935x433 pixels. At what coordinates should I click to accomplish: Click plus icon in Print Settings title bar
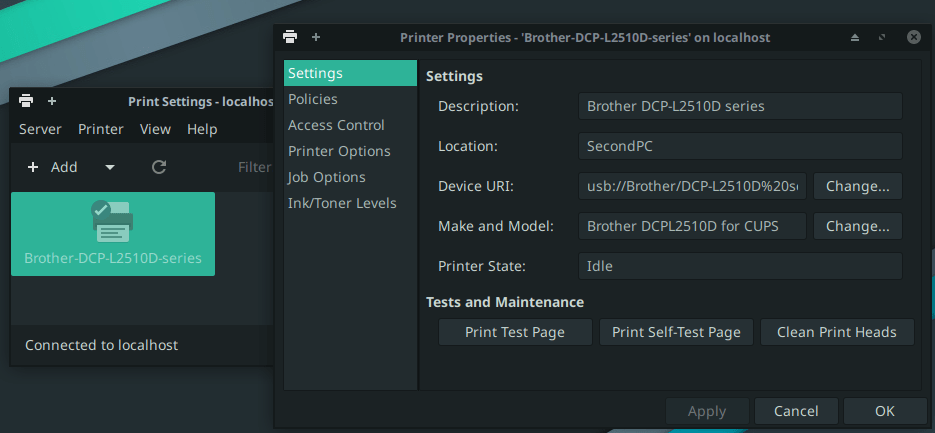click(52, 101)
